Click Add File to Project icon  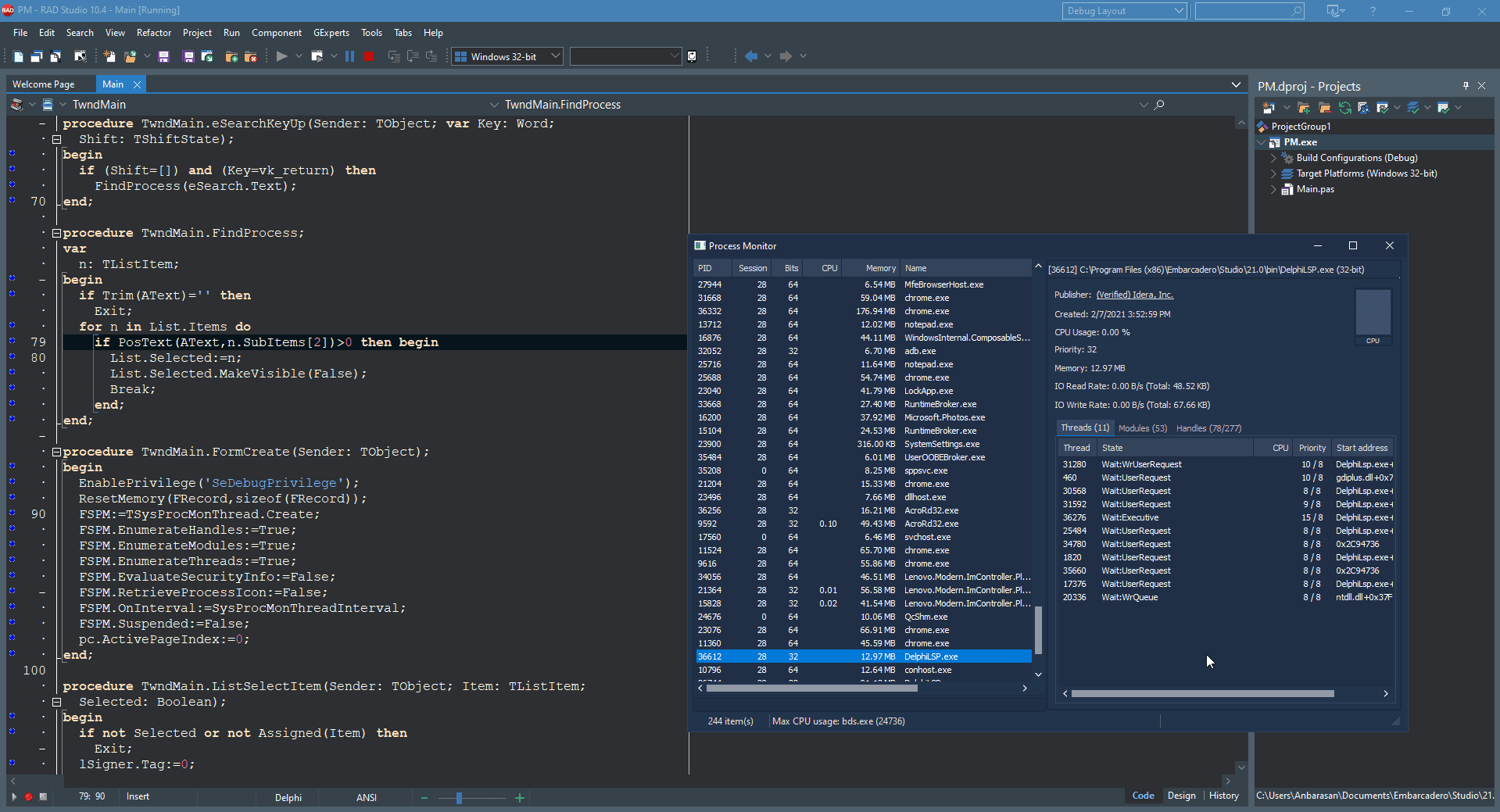point(231,56)
